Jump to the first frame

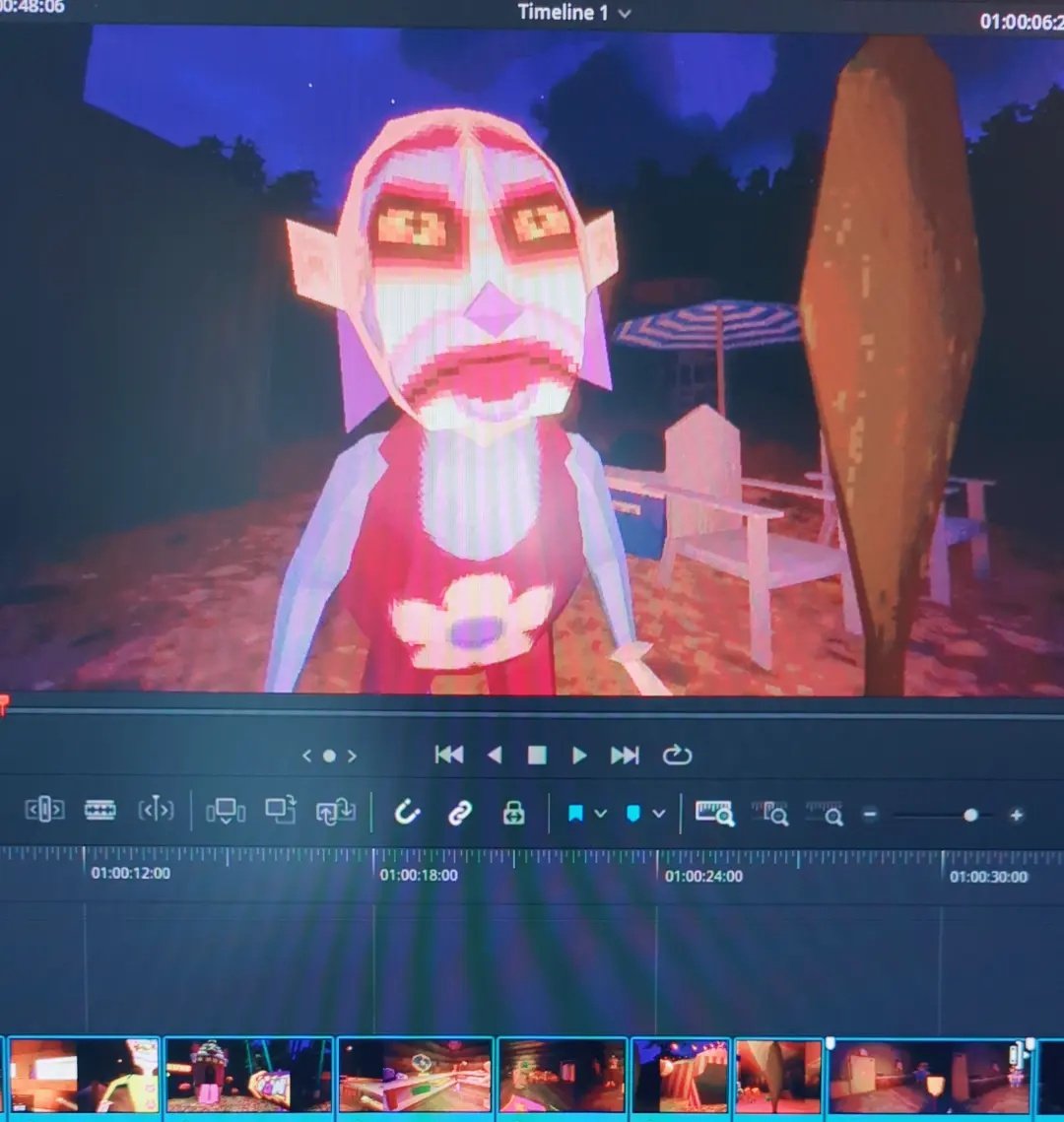tap(448, 755)
